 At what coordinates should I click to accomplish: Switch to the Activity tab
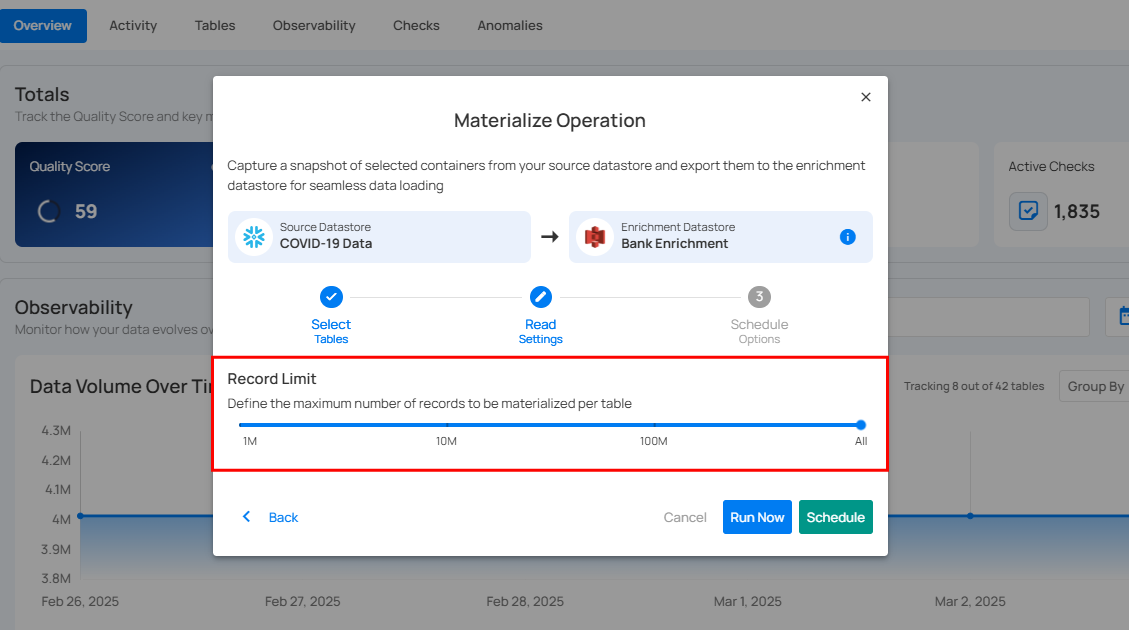(x=133, y=26)
